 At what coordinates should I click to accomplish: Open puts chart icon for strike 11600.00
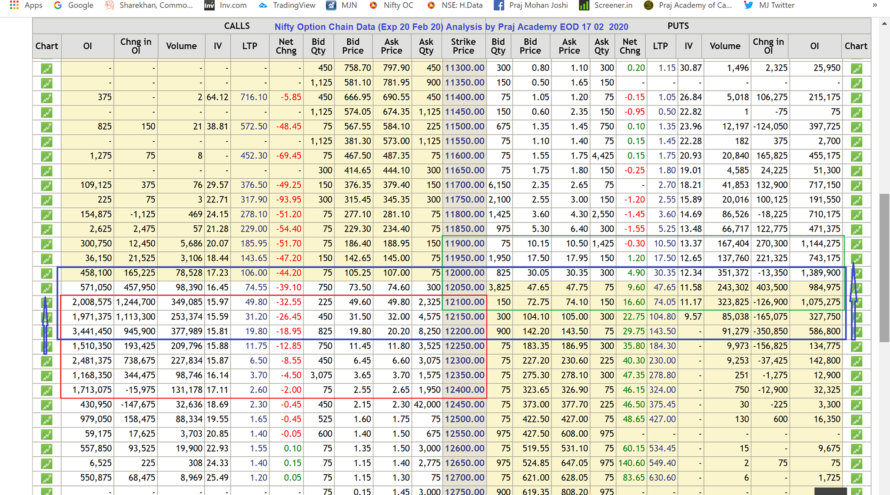(x=856, y=156)
